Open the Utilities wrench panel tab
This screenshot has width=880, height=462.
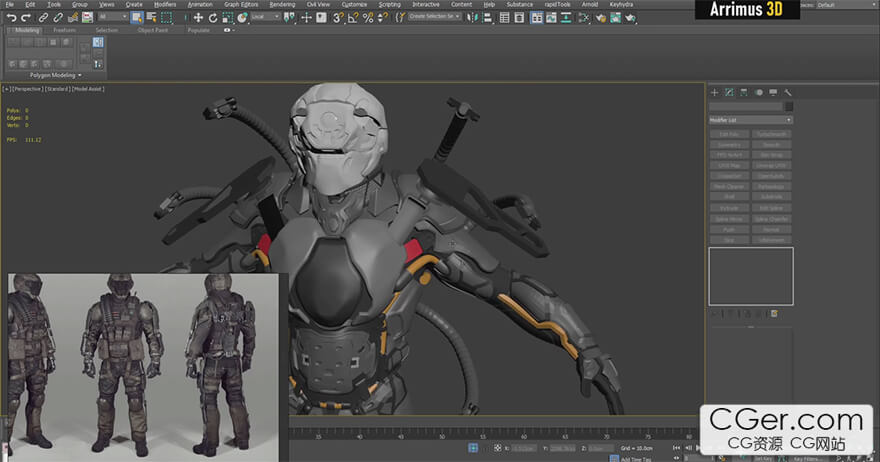pyautogui.click(x=788, y=93)
